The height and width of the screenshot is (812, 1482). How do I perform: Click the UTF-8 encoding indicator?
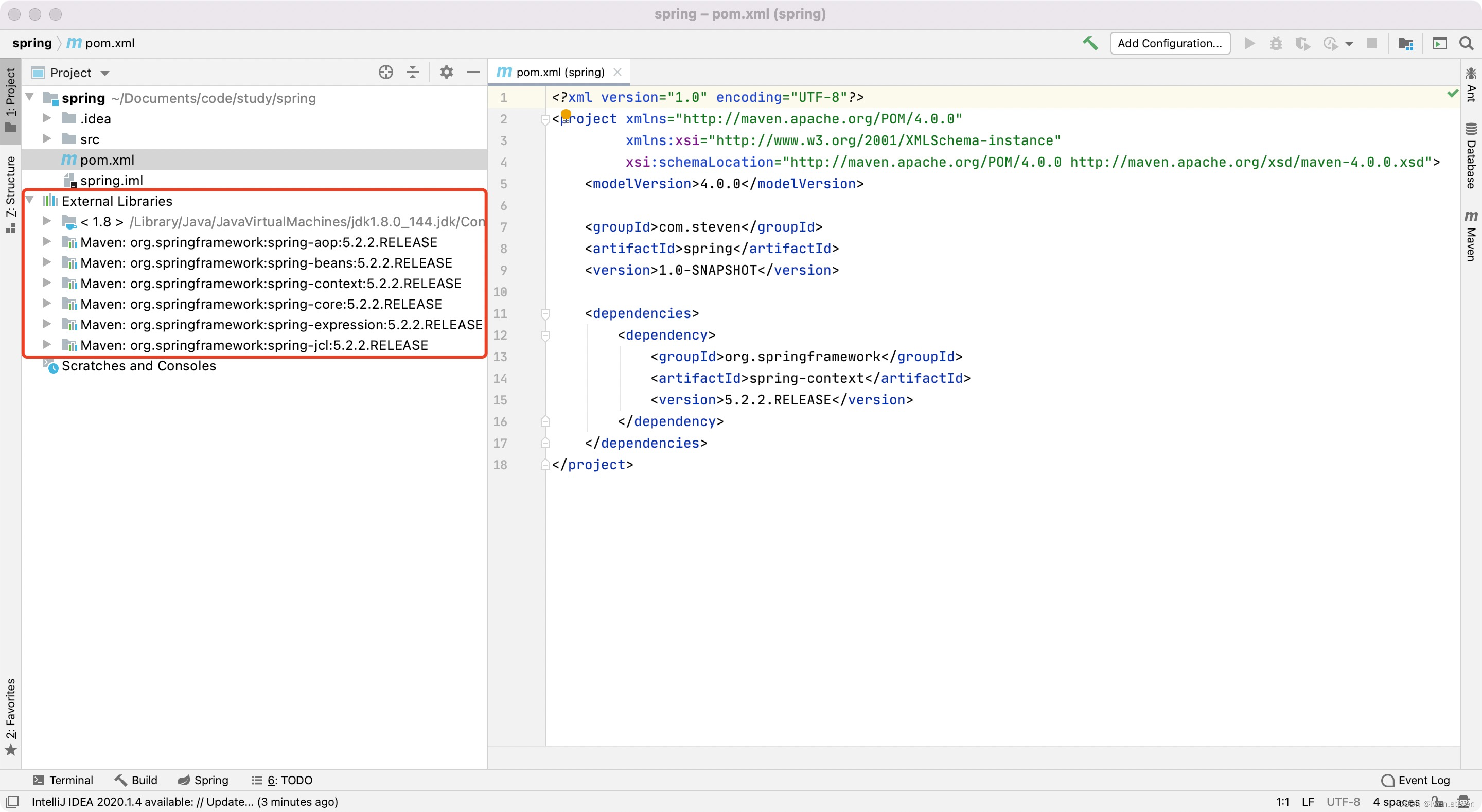(x=1344, y=802)
